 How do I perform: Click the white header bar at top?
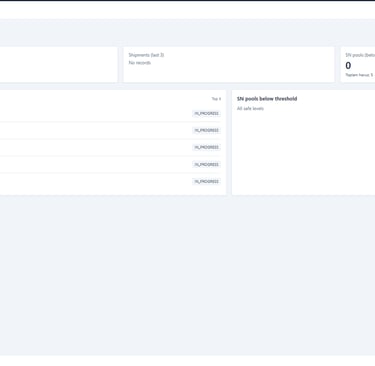(187, 10)
